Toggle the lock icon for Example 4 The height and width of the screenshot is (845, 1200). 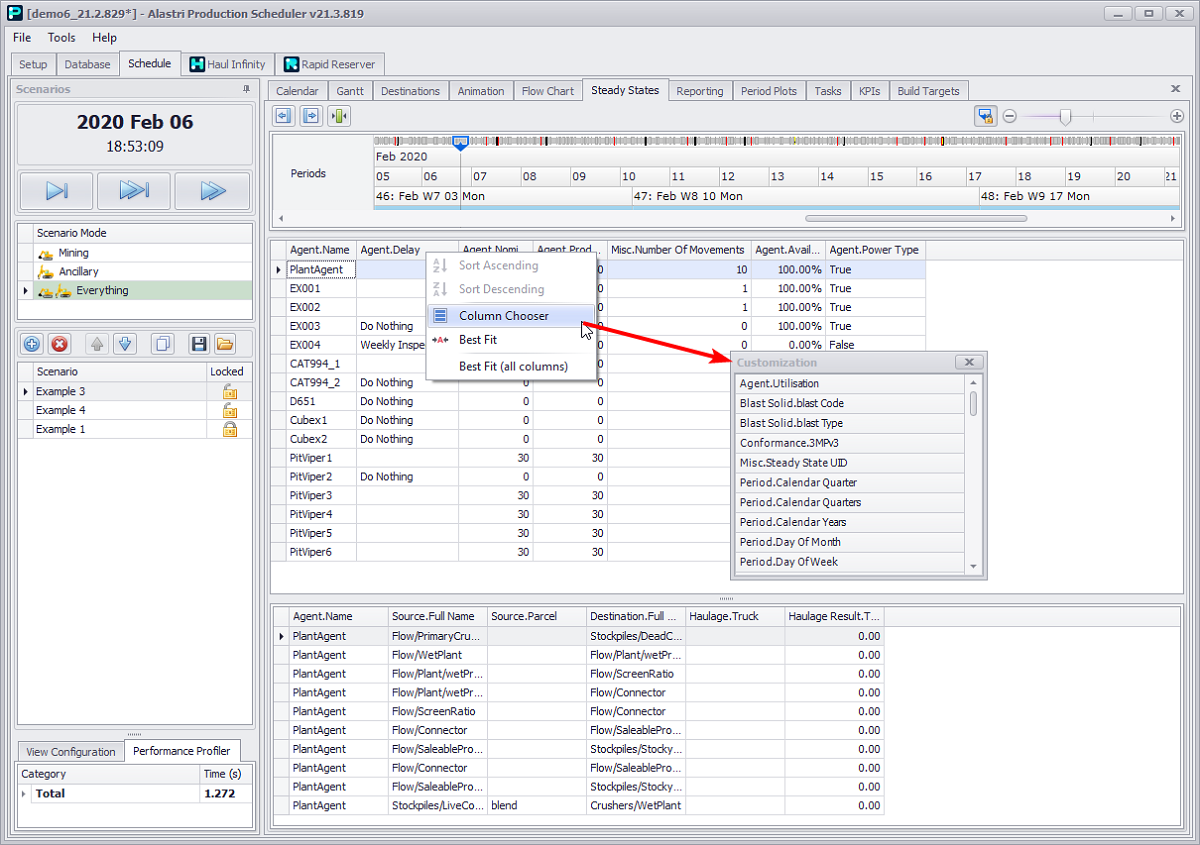[x=229, y=410]
